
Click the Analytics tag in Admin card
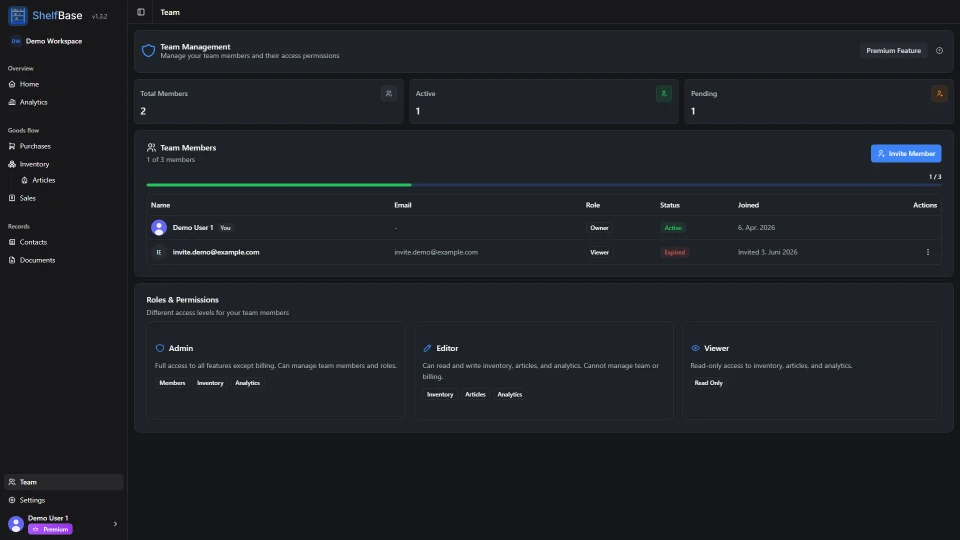247,383
